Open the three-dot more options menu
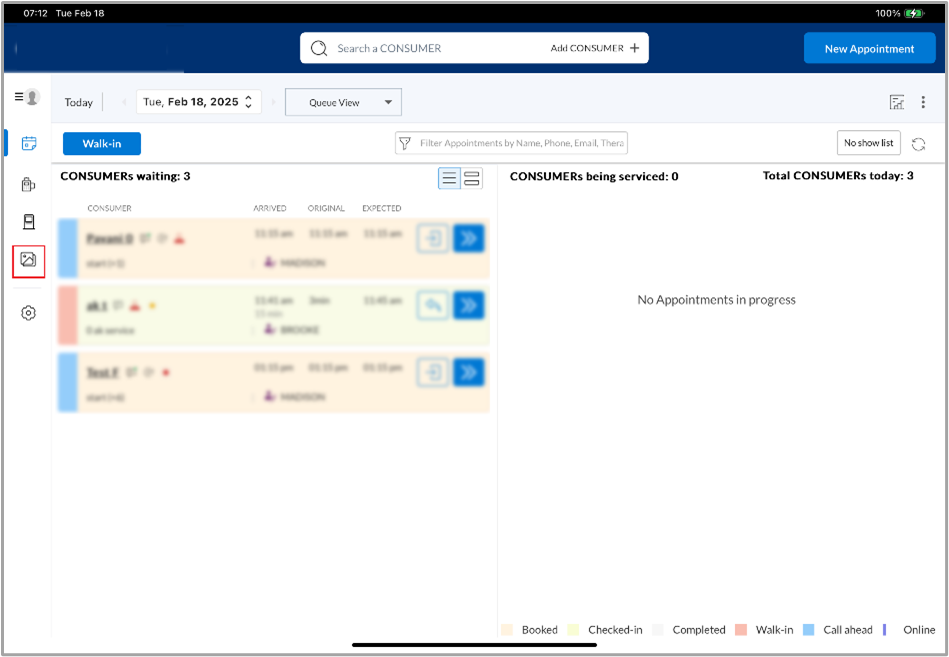This screenshot has width=949, height=657. 923,102
